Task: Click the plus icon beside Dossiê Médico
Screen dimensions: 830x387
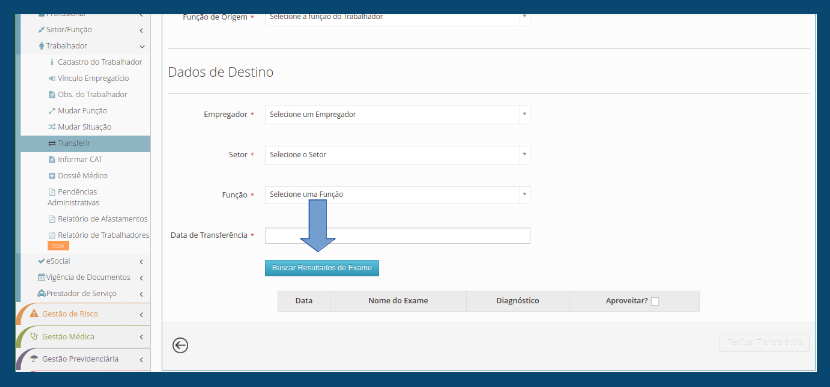Action: (x=52, y=176)
